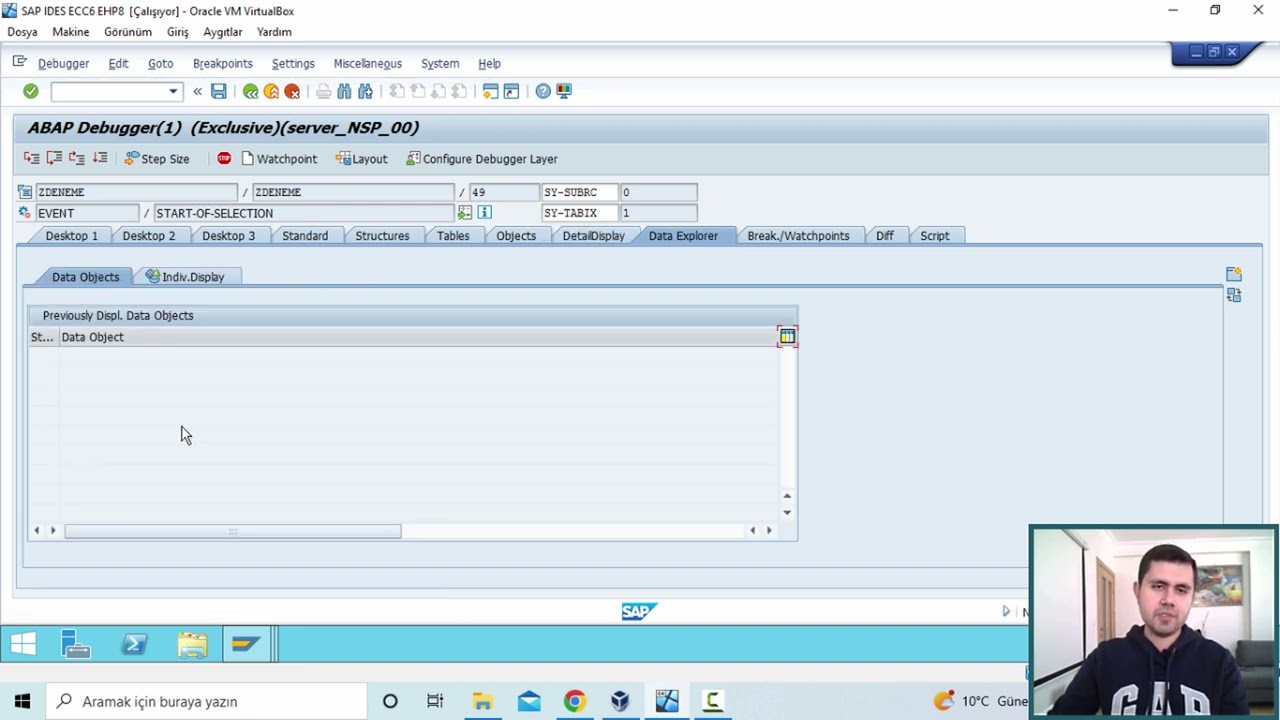The image size is (1280, 720).
Task: Click the Watchpoint button
Action: (279, 159)
